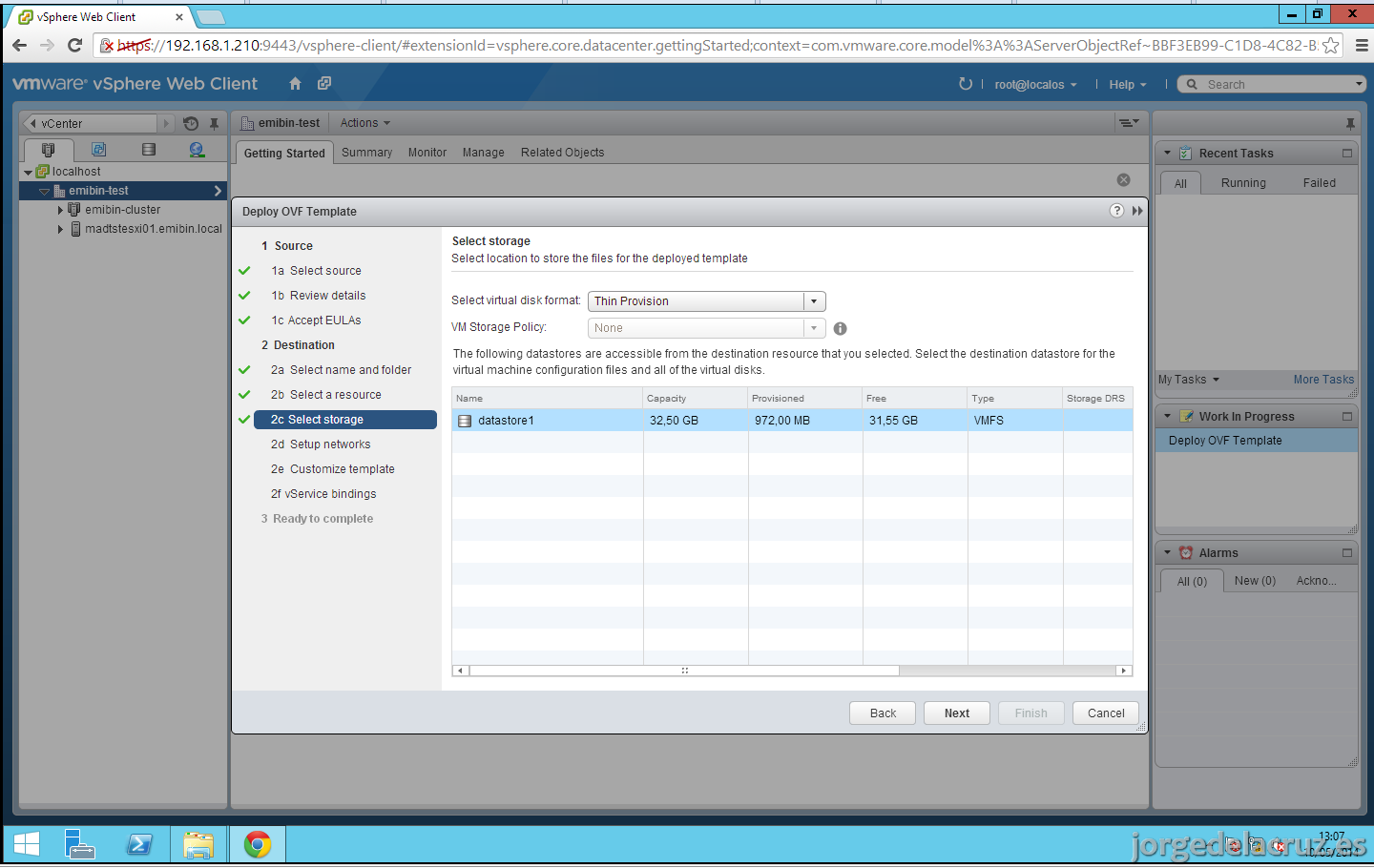
Task: Click the datastore table scroll-right arrow
Action: 1124,671
